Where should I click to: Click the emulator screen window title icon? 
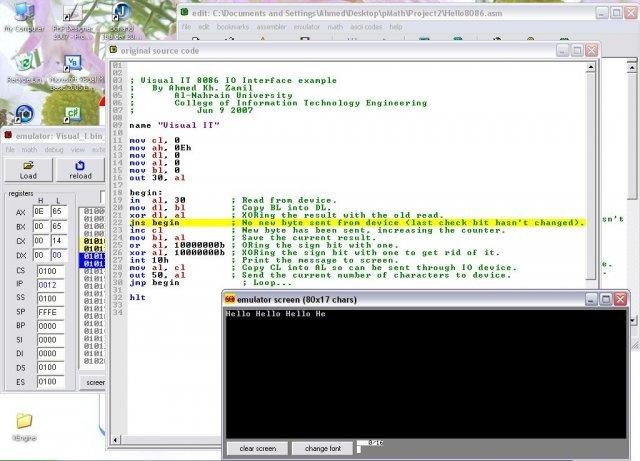[x=230, y=299]
